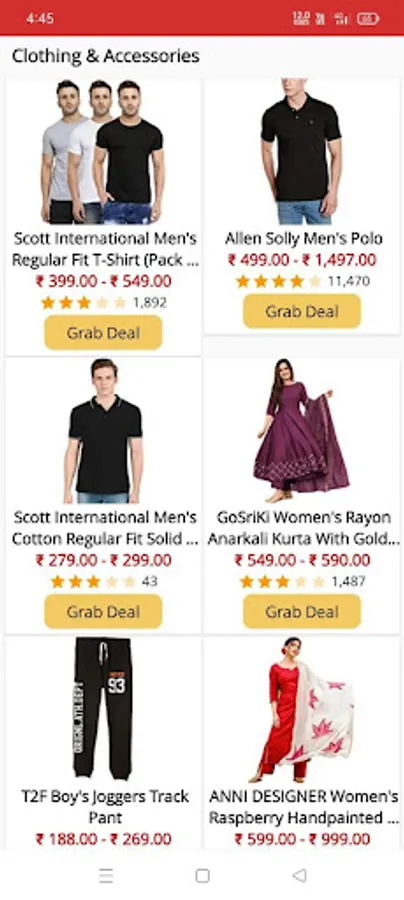This screenshot has height=900, width=404.
Task: Tap the battery icon in status bar
Action: tap(368, 18)
